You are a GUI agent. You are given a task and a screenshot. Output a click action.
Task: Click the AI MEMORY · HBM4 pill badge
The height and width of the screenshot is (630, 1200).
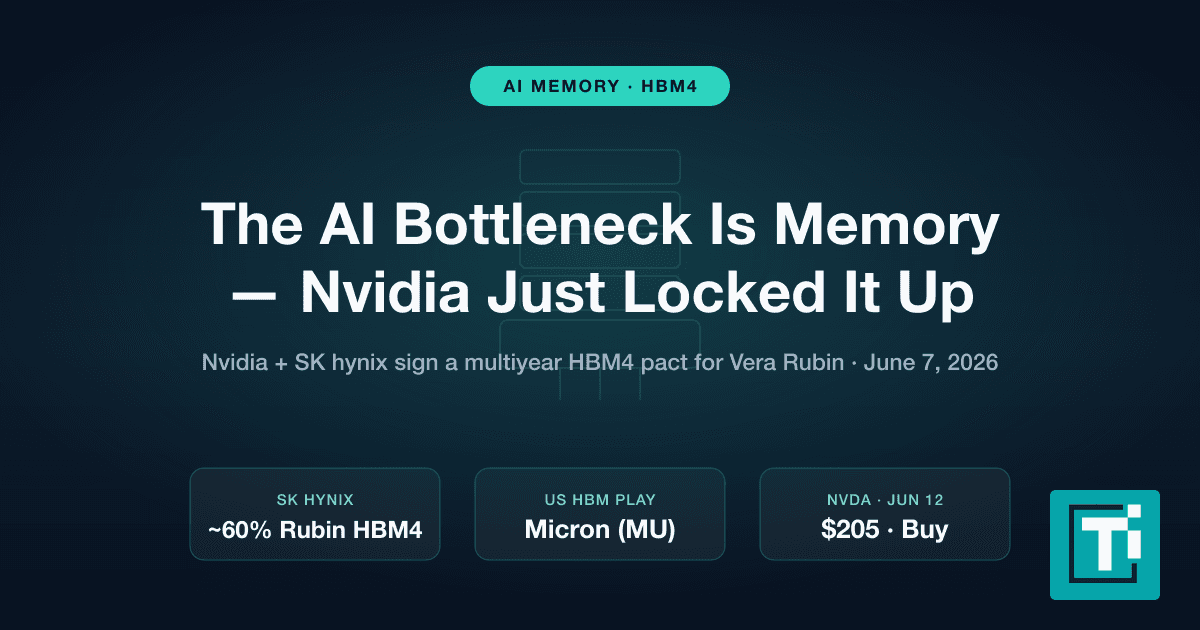[x=600, y=86]
